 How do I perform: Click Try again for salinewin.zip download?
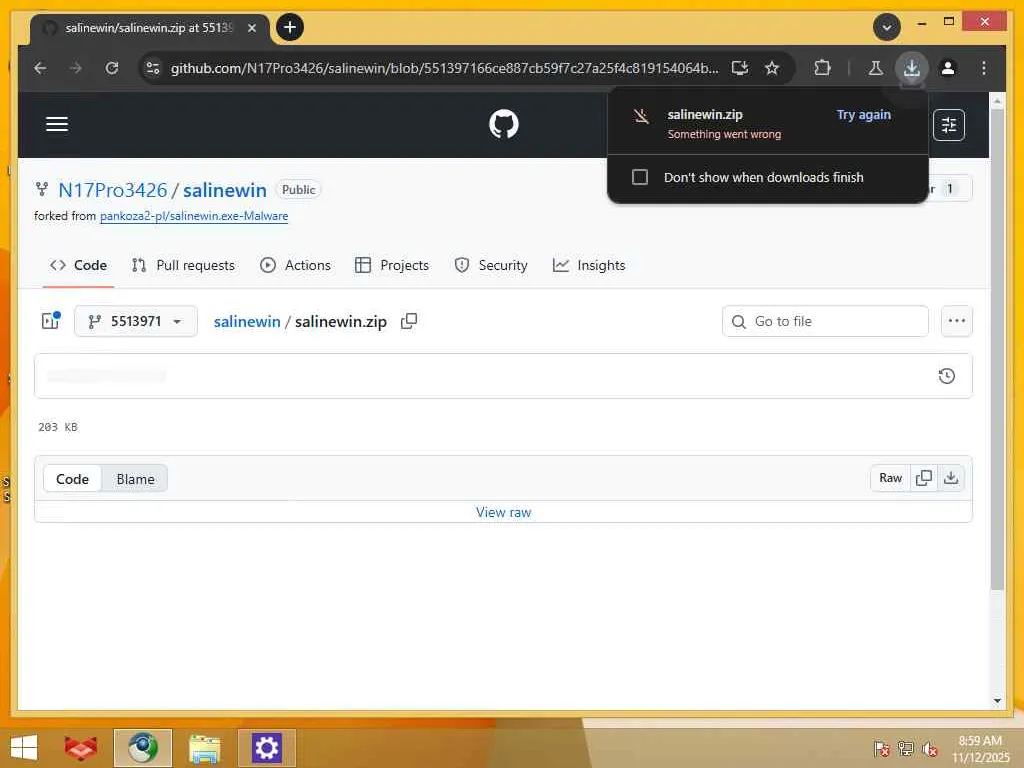point(863,115)
